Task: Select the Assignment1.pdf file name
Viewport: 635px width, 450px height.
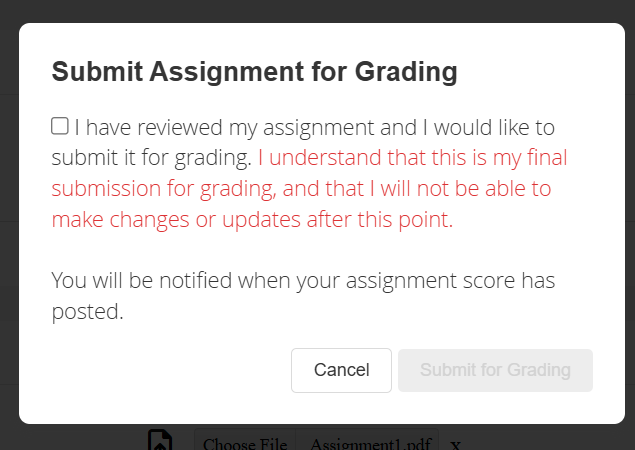Action: [369, 444]
